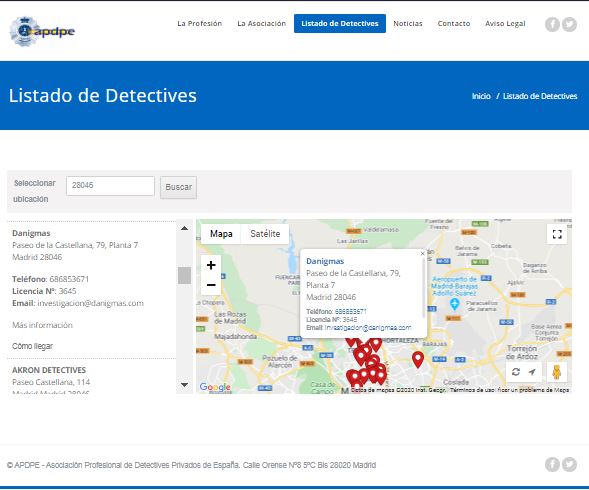Click Pozuelo de Alarcón map label

point(280,361)
